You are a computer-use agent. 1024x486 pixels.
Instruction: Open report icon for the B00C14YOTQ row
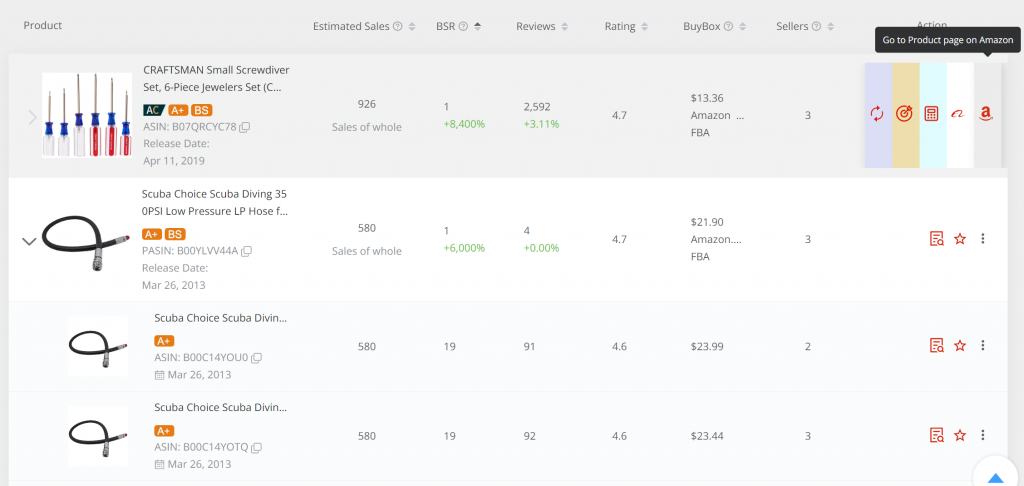[x=936, y=435]
